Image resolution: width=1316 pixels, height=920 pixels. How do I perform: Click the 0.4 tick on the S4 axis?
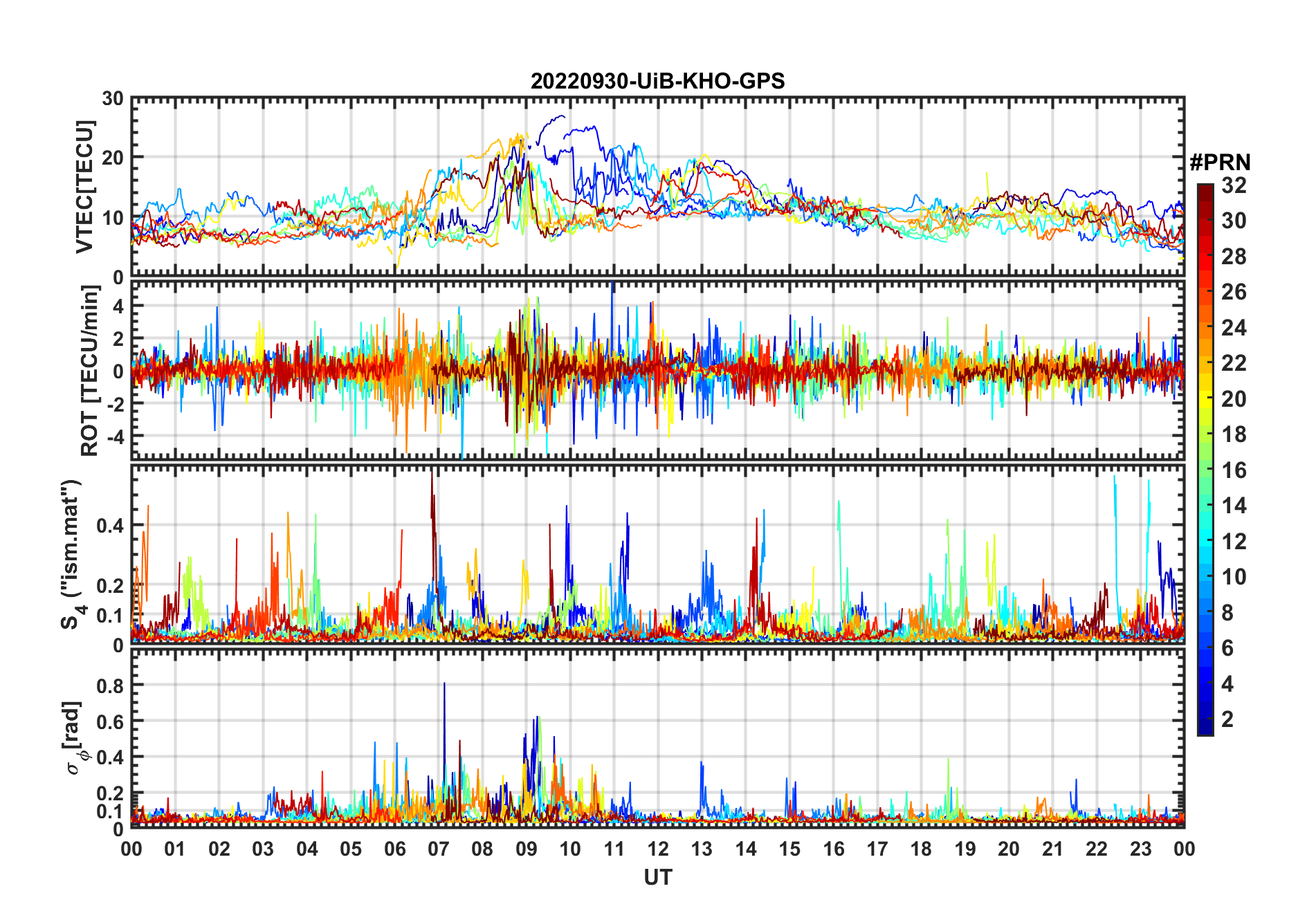tap(110, 526)
